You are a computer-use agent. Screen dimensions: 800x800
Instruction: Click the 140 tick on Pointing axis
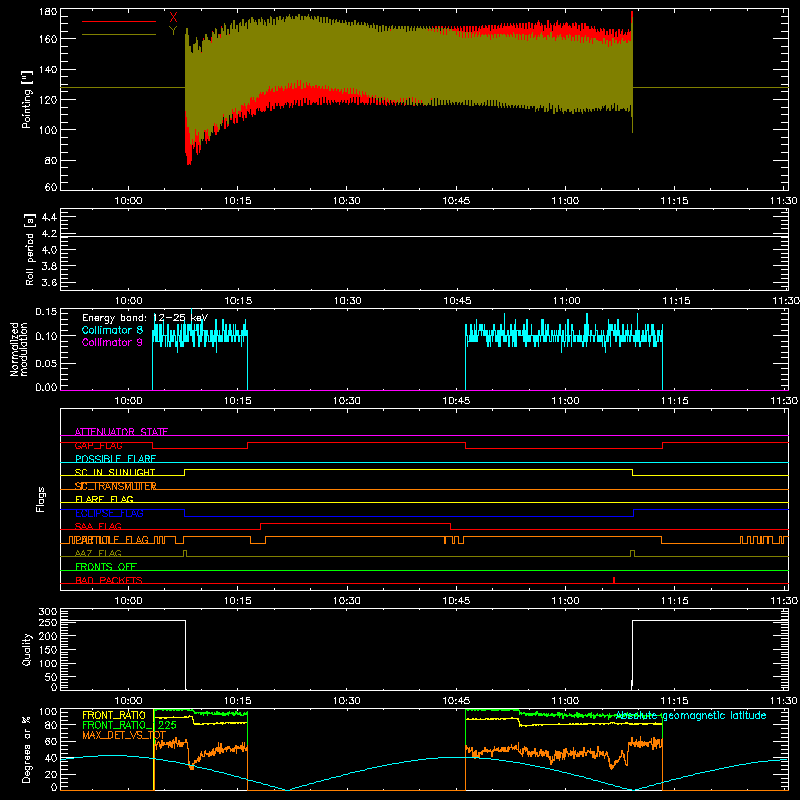click(x=48, y=70)
